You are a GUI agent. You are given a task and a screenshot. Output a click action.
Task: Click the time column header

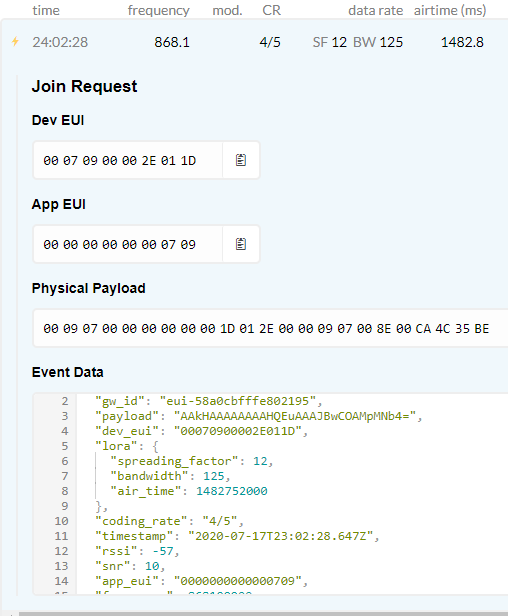point(46,10)
